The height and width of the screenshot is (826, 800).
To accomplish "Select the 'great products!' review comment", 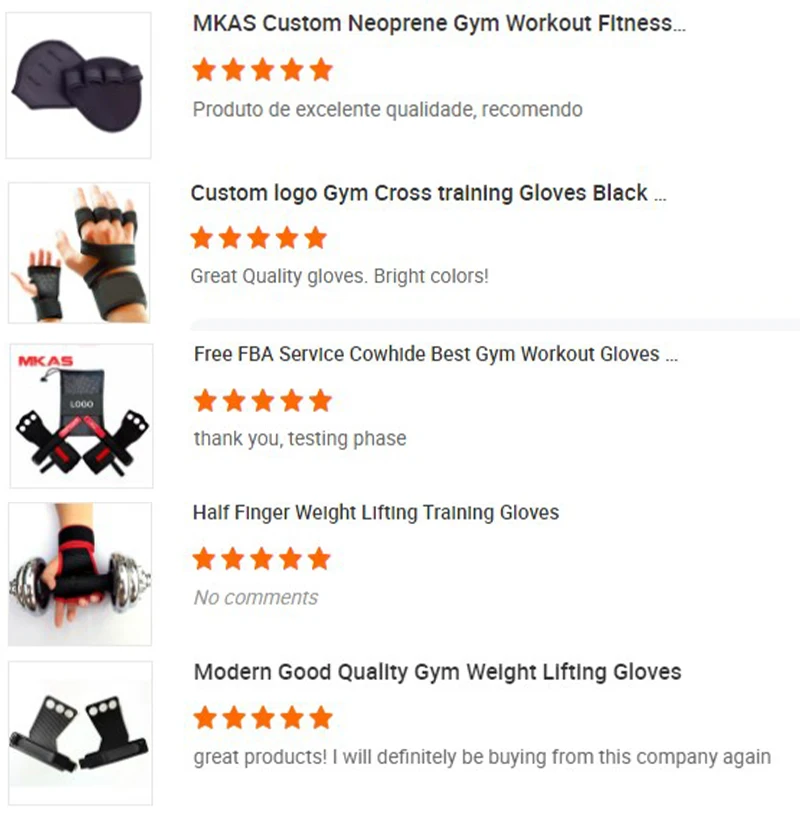I will (x=482, y=757).
